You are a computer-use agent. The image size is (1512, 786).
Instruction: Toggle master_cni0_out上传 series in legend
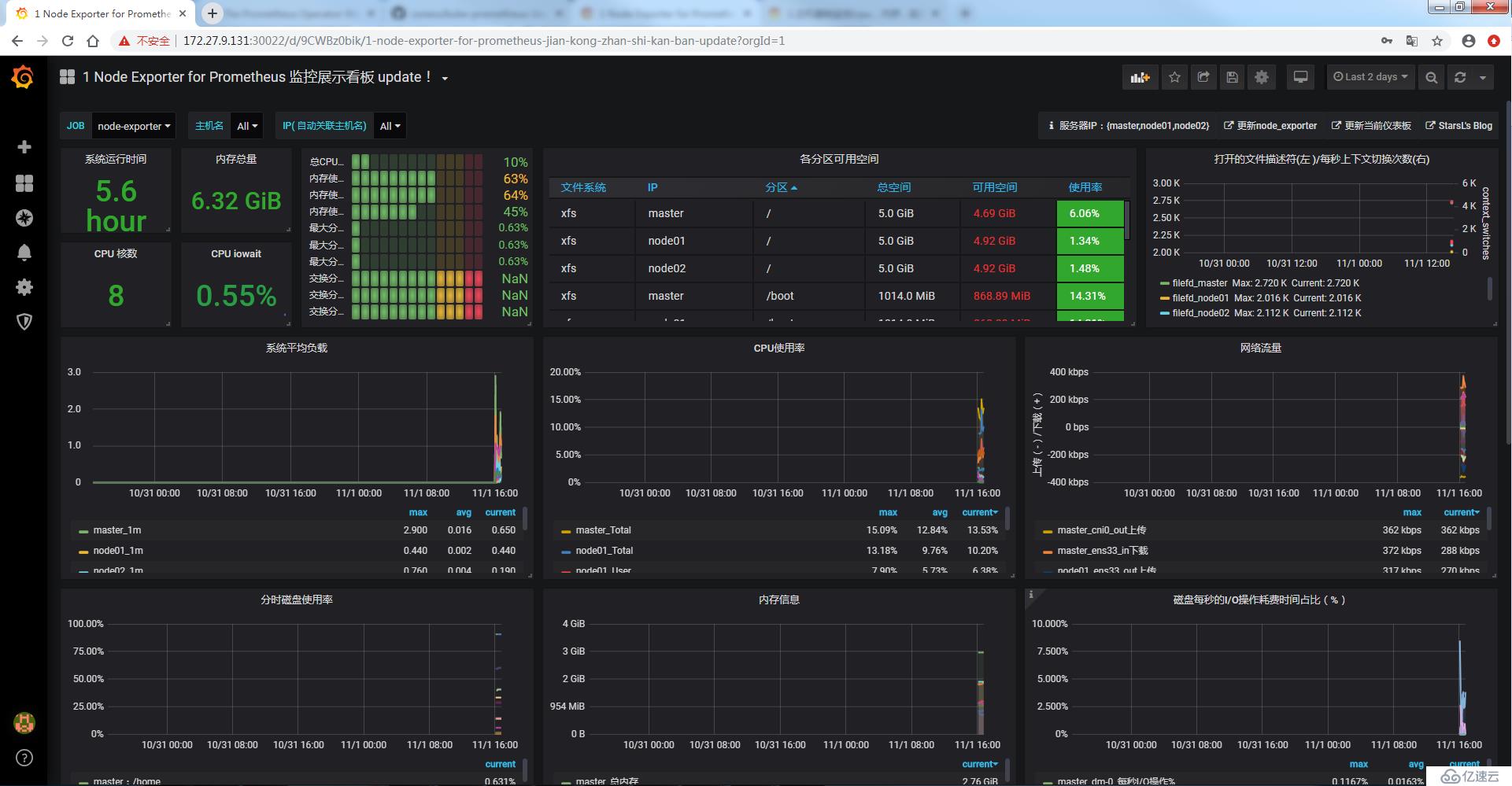(1102, 530)
